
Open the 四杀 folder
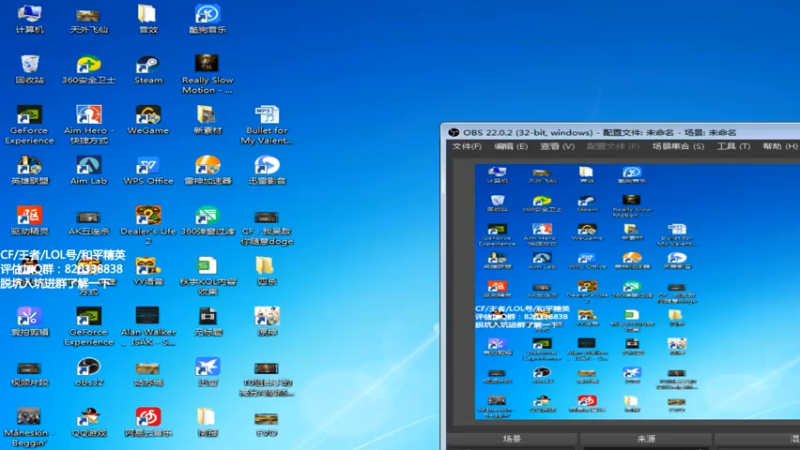[265, 271]
